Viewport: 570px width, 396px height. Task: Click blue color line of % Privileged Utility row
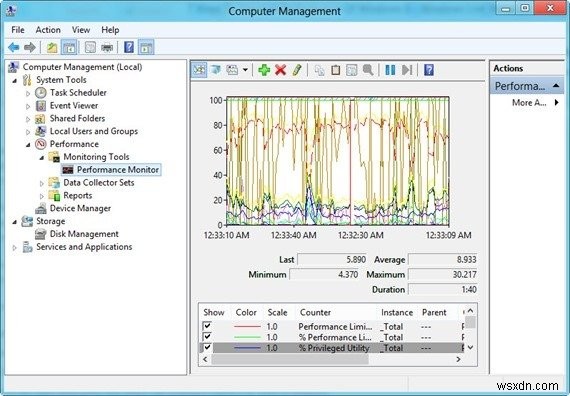tap(247, 348)
